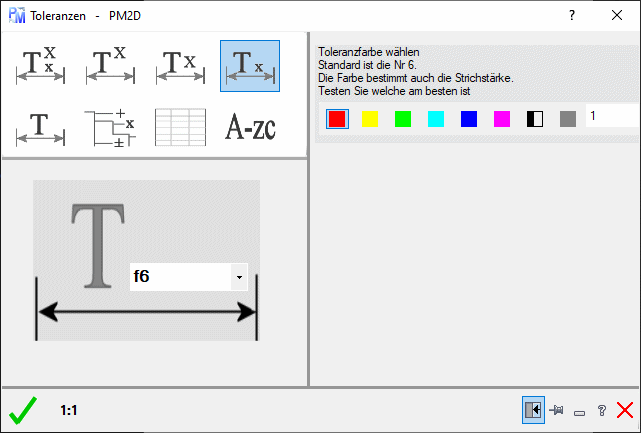
Task: Select the black and white swatch
Action: tap(535, 119)
